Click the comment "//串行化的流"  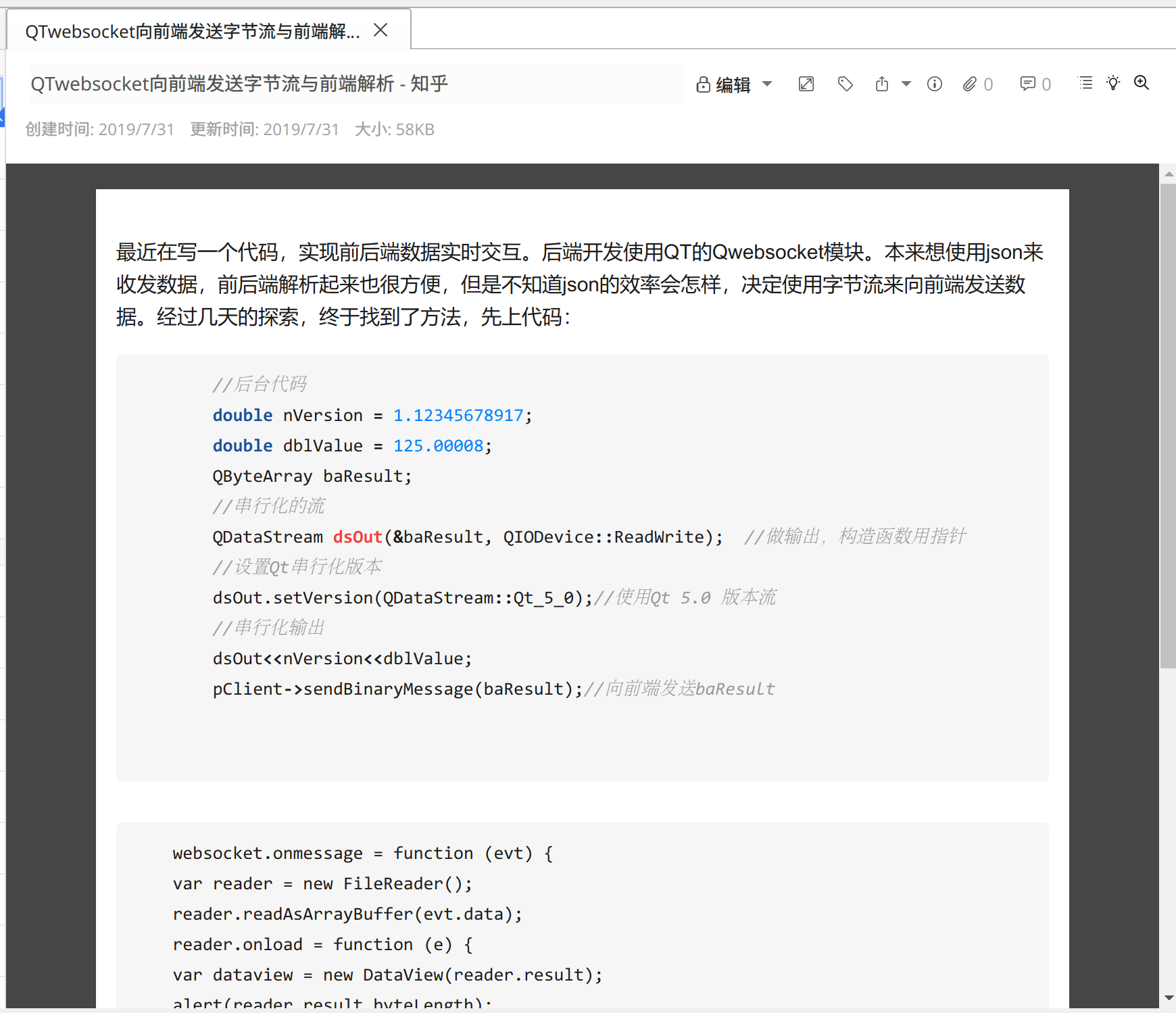click(268, 506)
